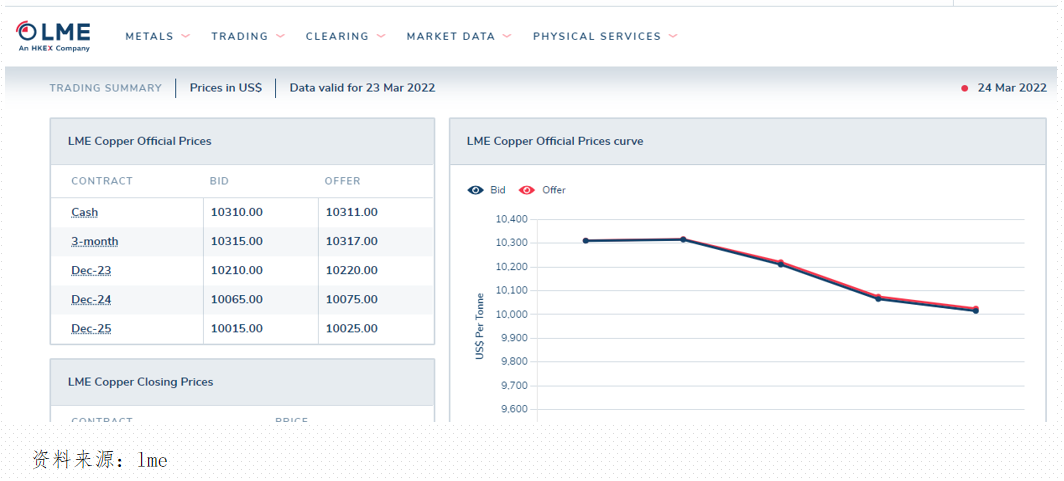The image size is (1064, 481).
Task: Open the TRADING menu item
Action: [240, 37]
